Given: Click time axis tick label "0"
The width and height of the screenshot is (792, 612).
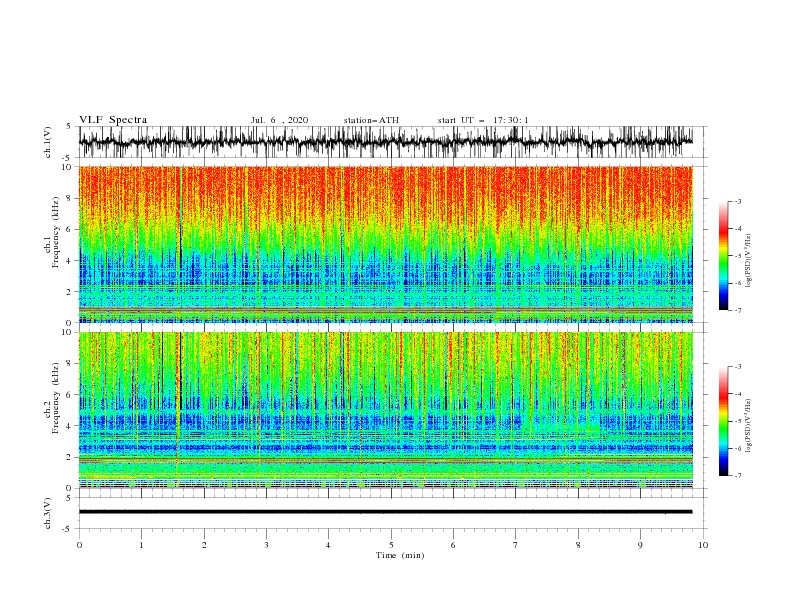Looking at the screenshot, I should click(79, 545).
